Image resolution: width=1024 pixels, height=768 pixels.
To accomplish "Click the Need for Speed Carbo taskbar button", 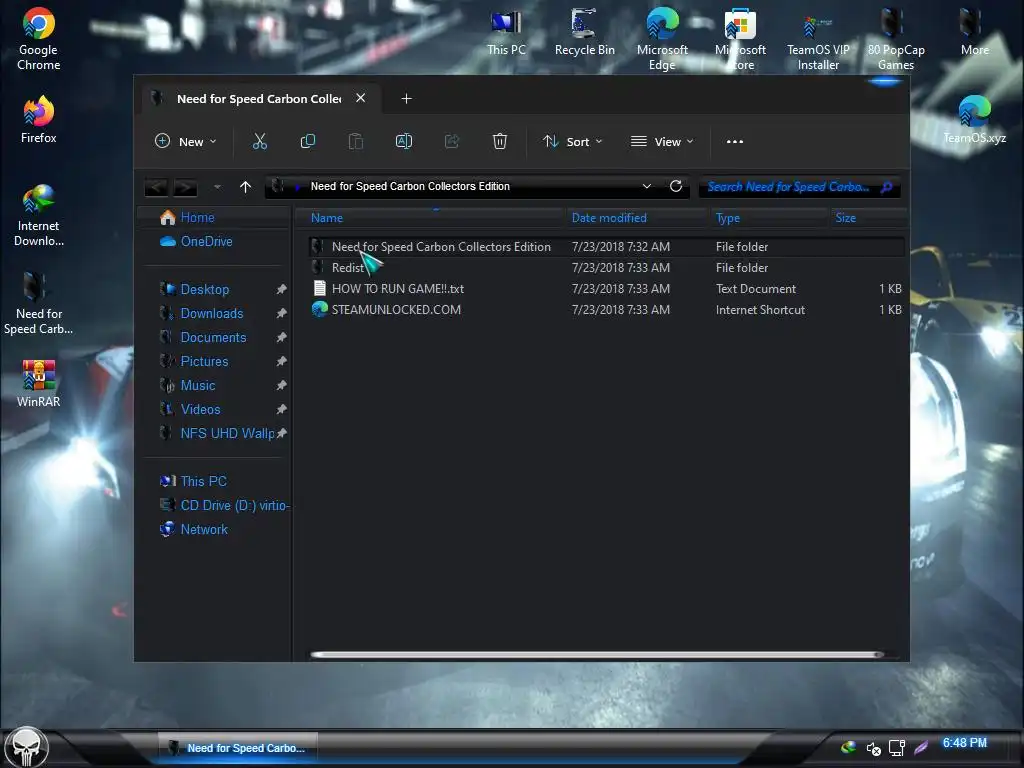I will [238, 748].
